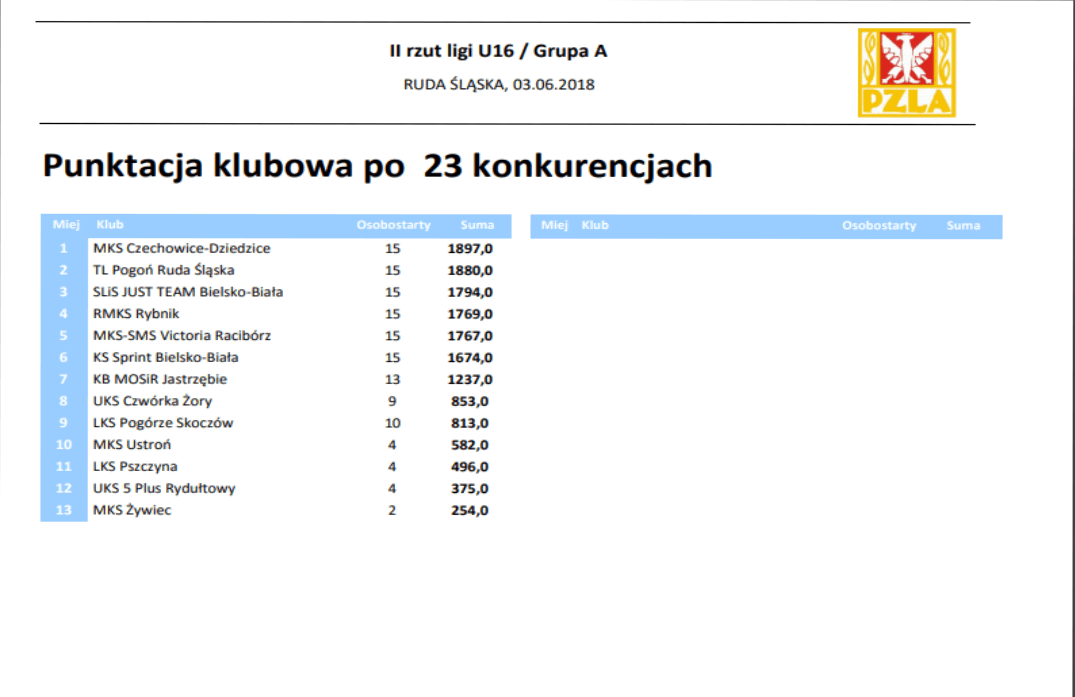Image resolution: width=1075 pixels, height=697 pixels.
Task: Select the club name MKS Czechowice-Dziedzice
Action: click(x=181, y=248)
